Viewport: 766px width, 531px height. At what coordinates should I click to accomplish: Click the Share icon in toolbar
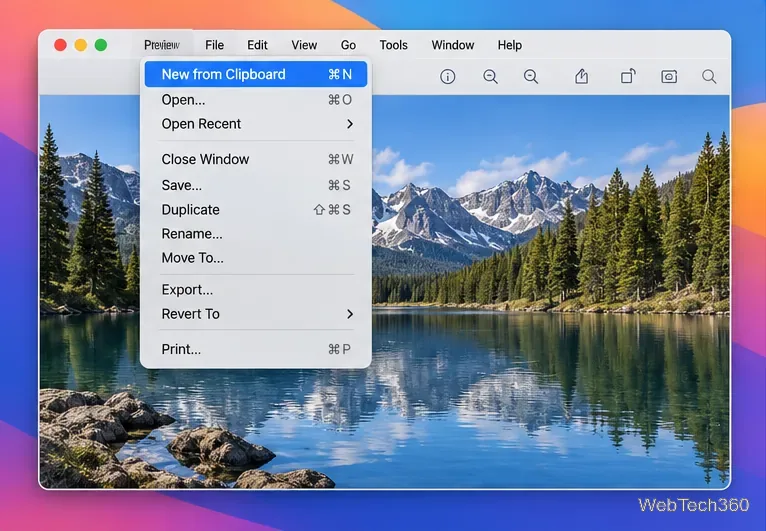coord(581,76)
